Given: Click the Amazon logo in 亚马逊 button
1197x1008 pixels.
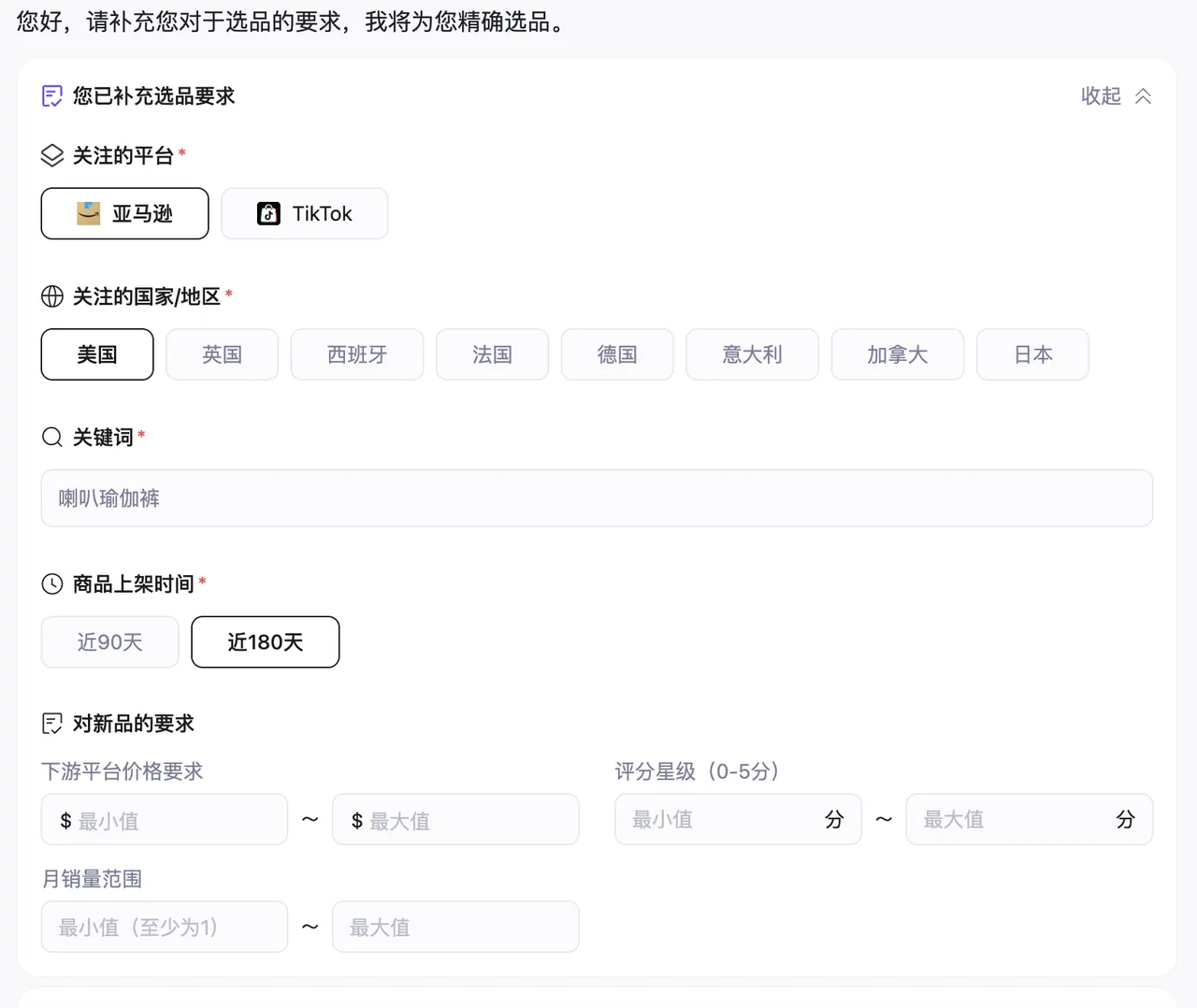Looking at the screenshot, I should tap(89, 213).
